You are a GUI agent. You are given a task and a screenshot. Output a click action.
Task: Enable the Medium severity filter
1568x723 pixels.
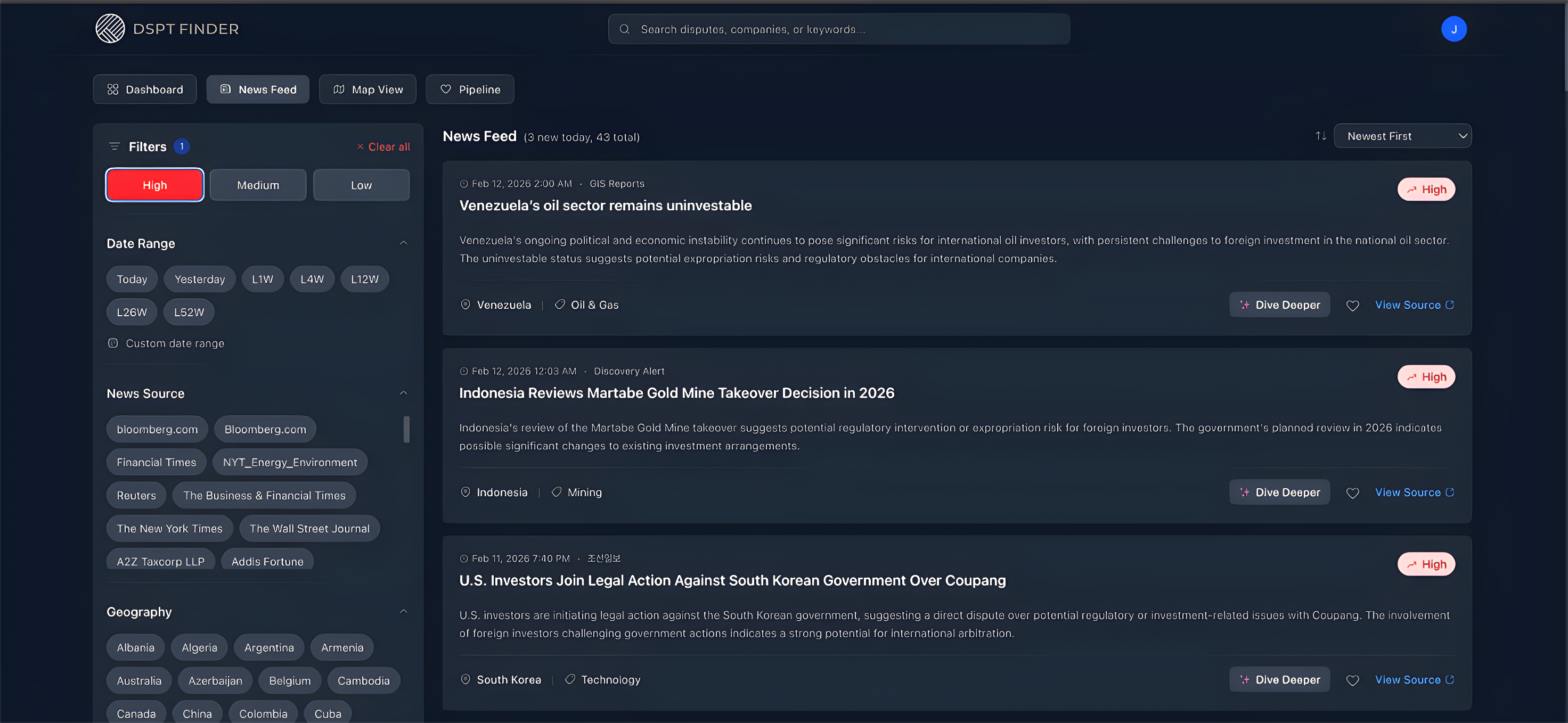257,184
